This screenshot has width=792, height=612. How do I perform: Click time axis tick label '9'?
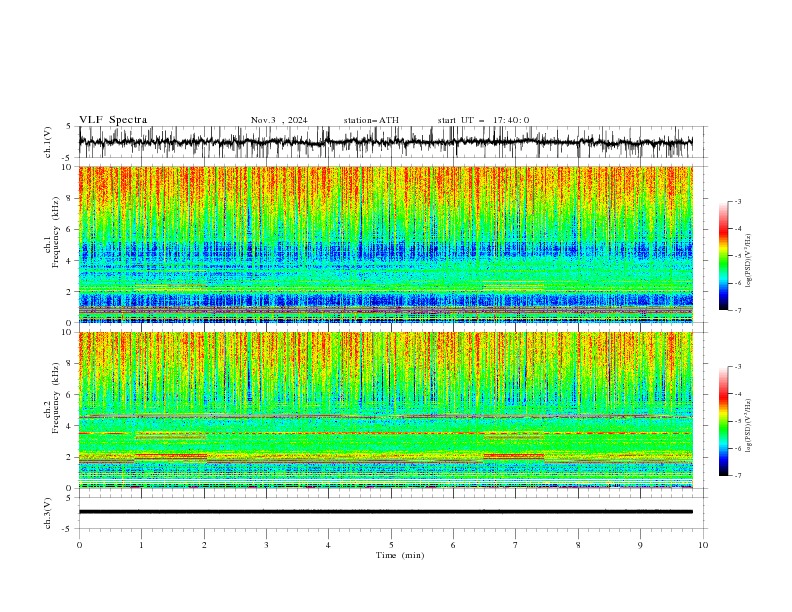[640, 545]
